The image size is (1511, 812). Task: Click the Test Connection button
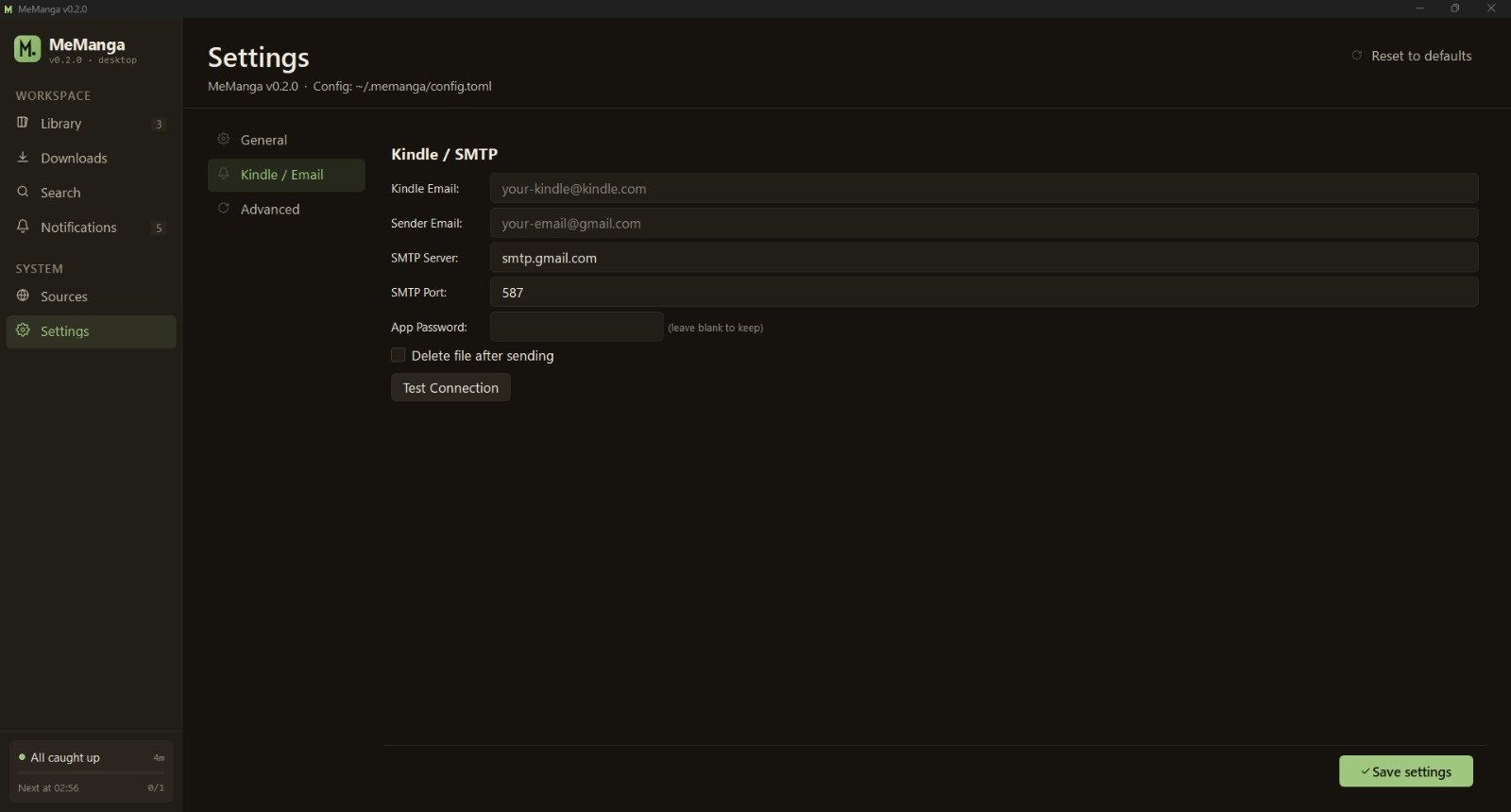point(450,387)
